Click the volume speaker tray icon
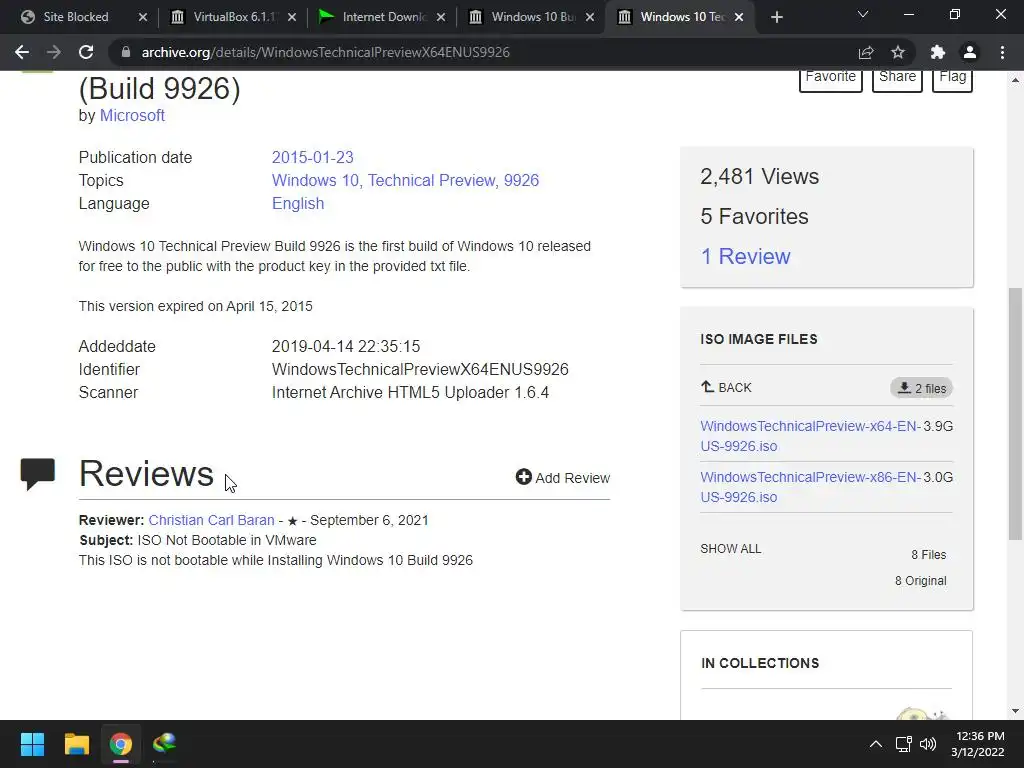 [928, 744]
